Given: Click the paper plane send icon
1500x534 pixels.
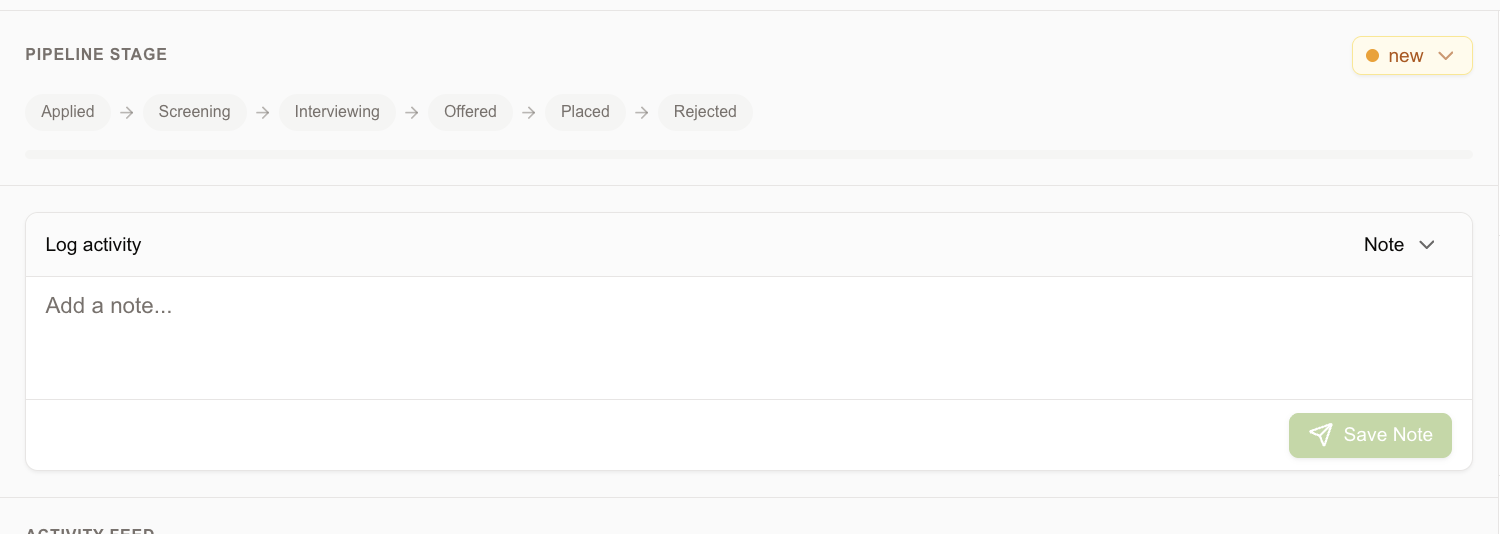Looking at the screenshot, I should [1321, 435].
